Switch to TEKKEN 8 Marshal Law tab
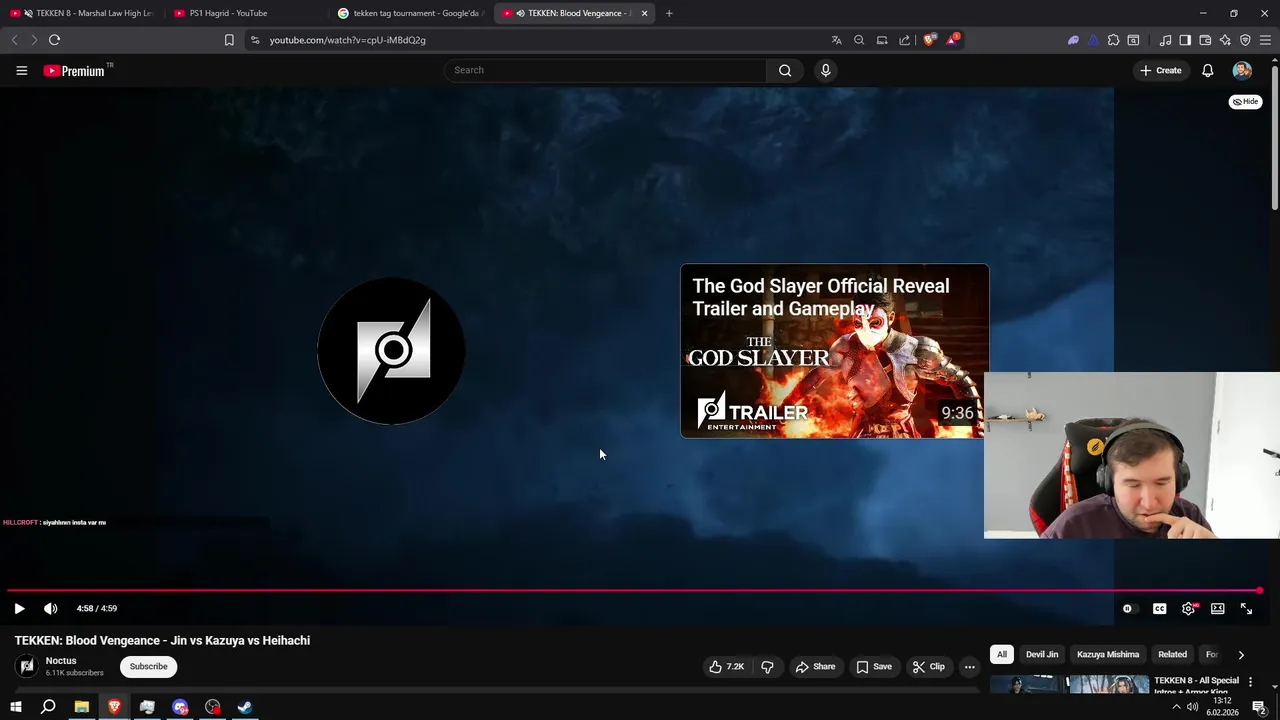The height and width of the screenshot is (720, 1280). 82,13
